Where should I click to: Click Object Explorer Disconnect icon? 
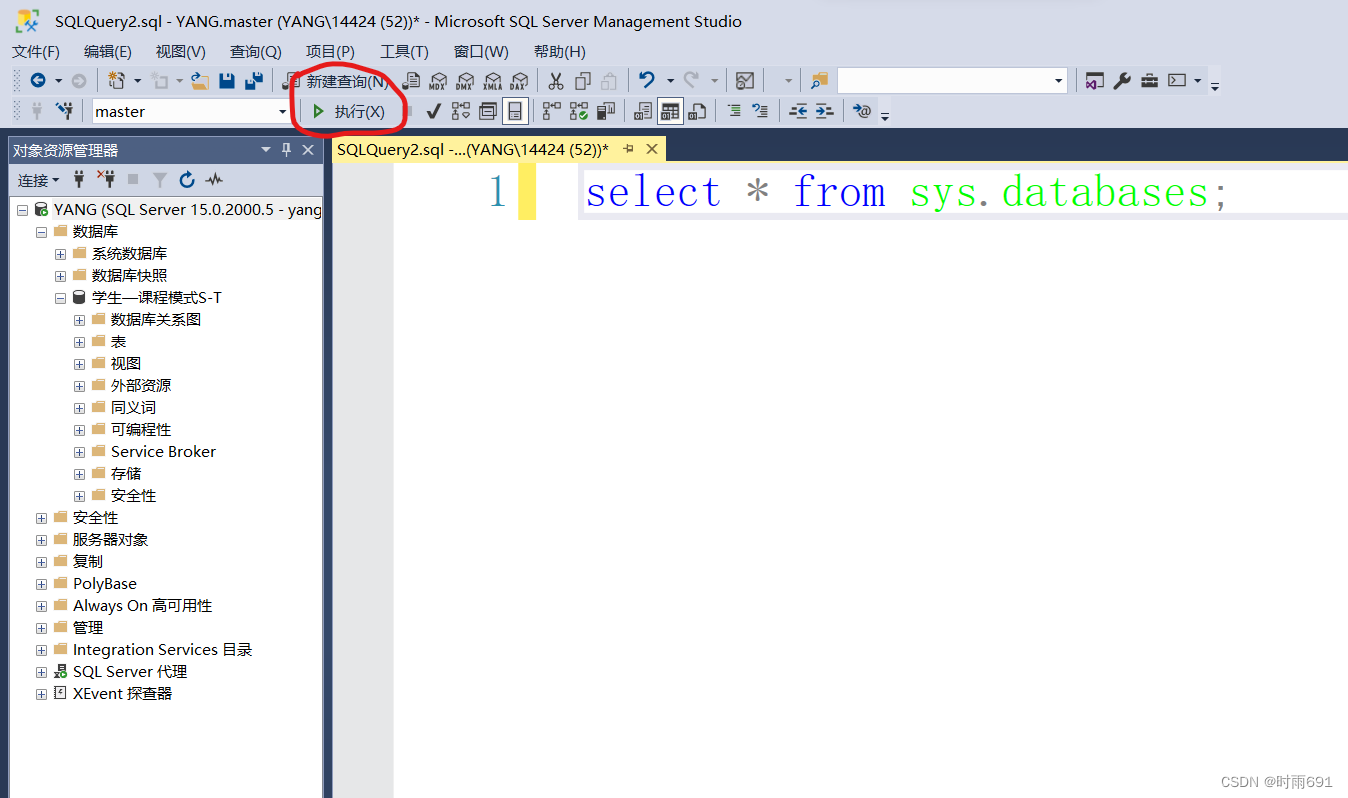[x=106, y=179]
